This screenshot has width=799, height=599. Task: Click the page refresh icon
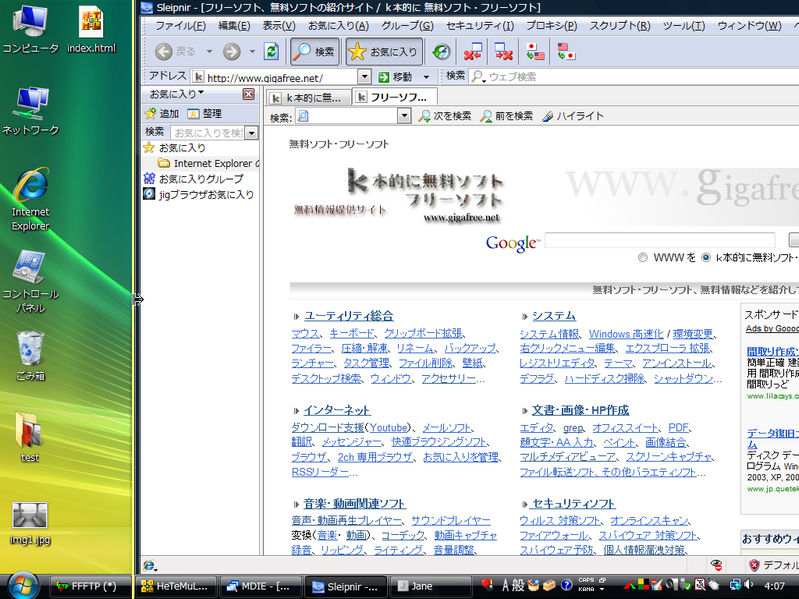(271, 51)
